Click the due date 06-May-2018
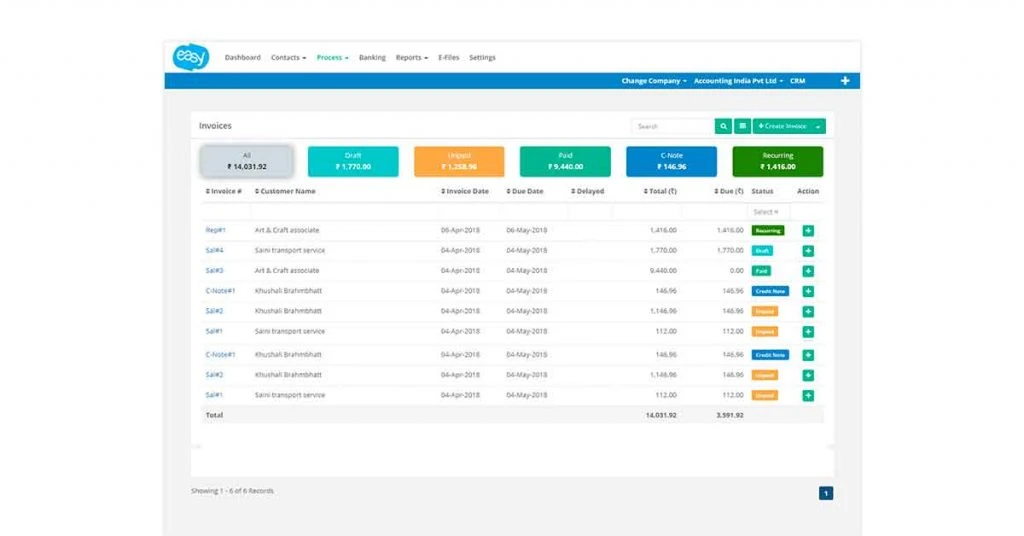This screenshot has height=536, width=1024. point(526,230)
